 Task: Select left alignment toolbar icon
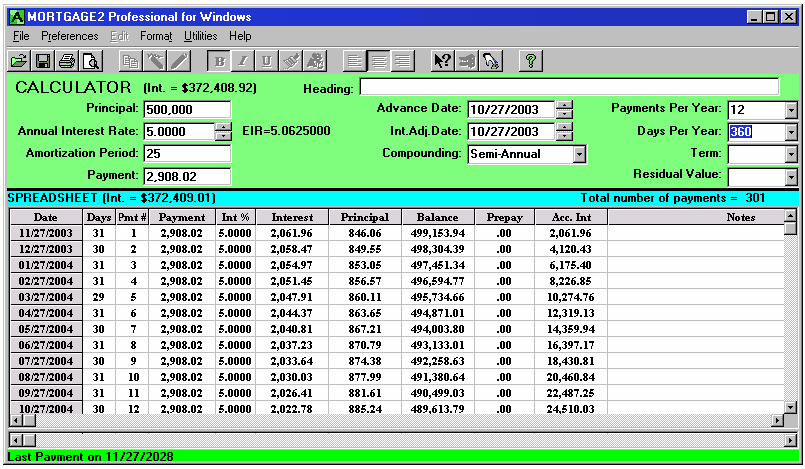pos(355,60)
